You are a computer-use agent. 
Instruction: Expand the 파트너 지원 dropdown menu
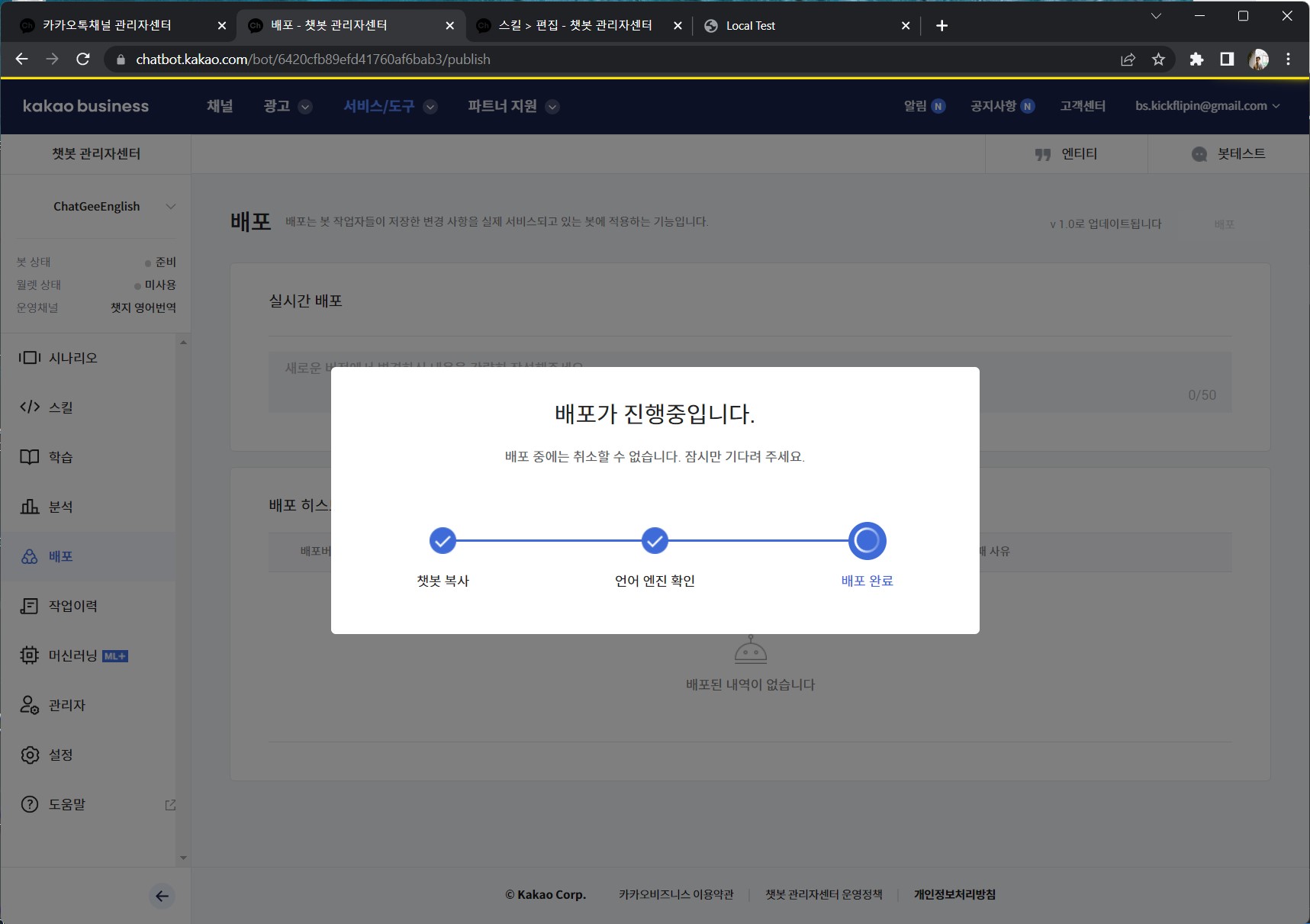click(552, 107)
